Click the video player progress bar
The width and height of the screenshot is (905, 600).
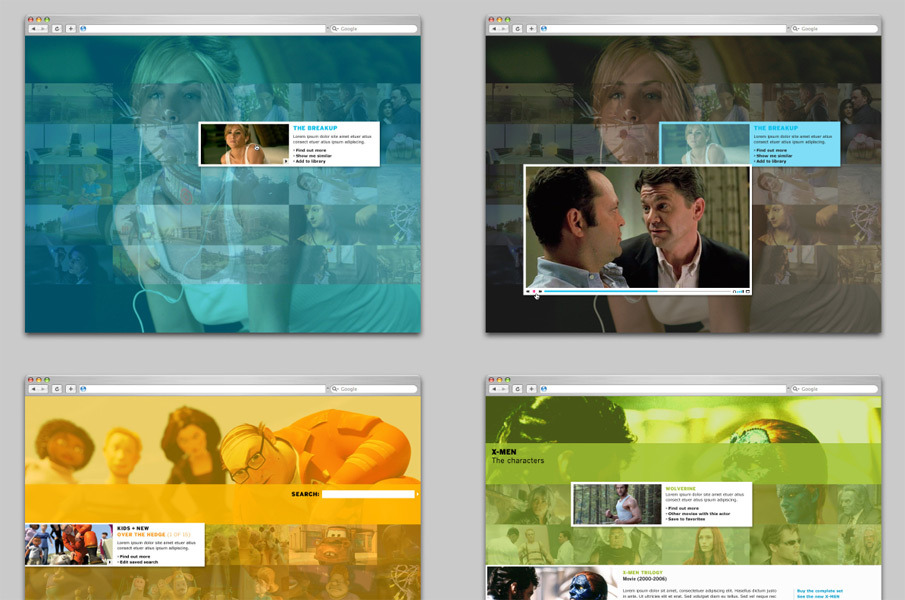click(637, 291)
